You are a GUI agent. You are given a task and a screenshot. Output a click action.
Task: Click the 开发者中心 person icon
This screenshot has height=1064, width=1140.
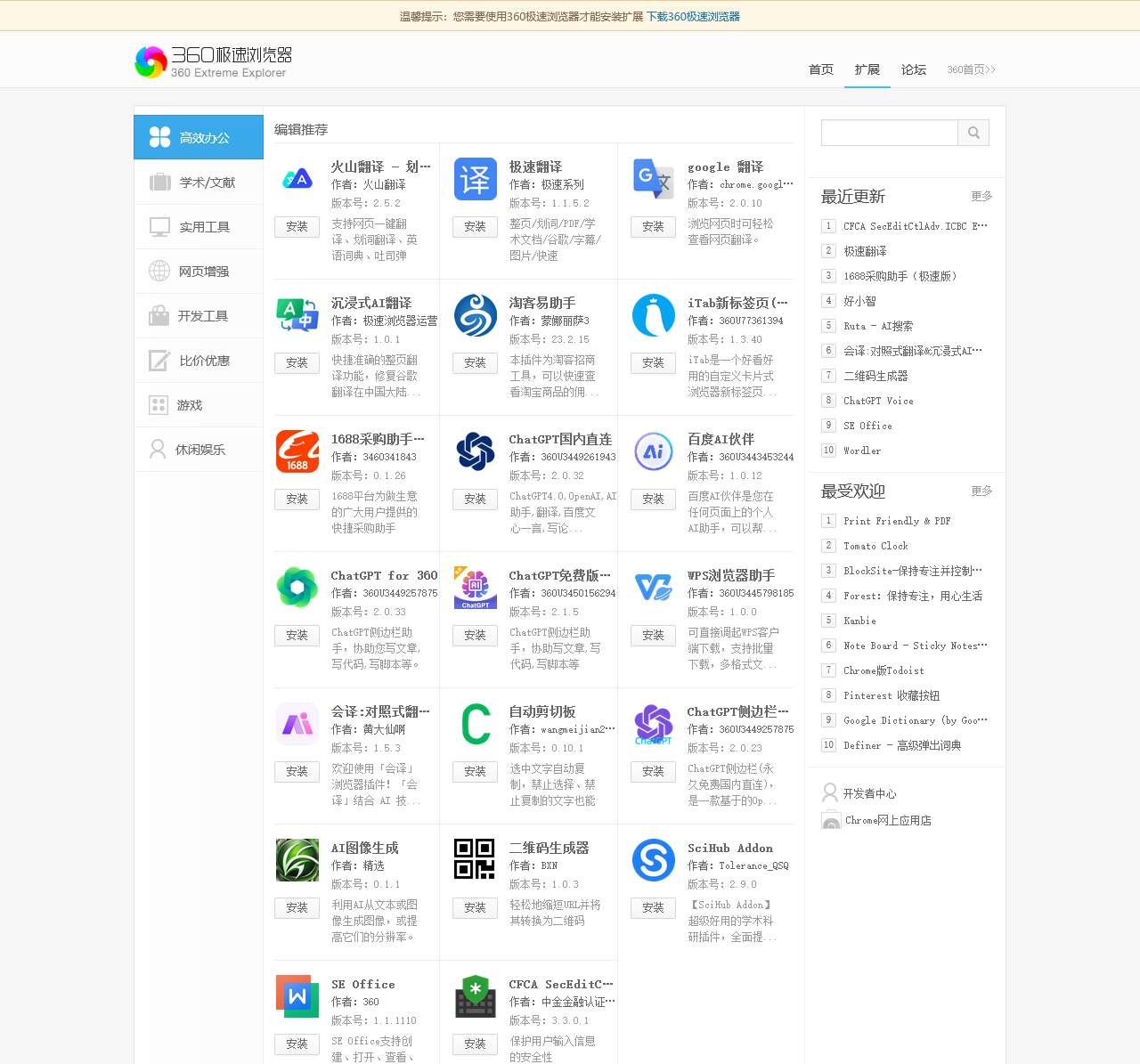pos(830,792)
